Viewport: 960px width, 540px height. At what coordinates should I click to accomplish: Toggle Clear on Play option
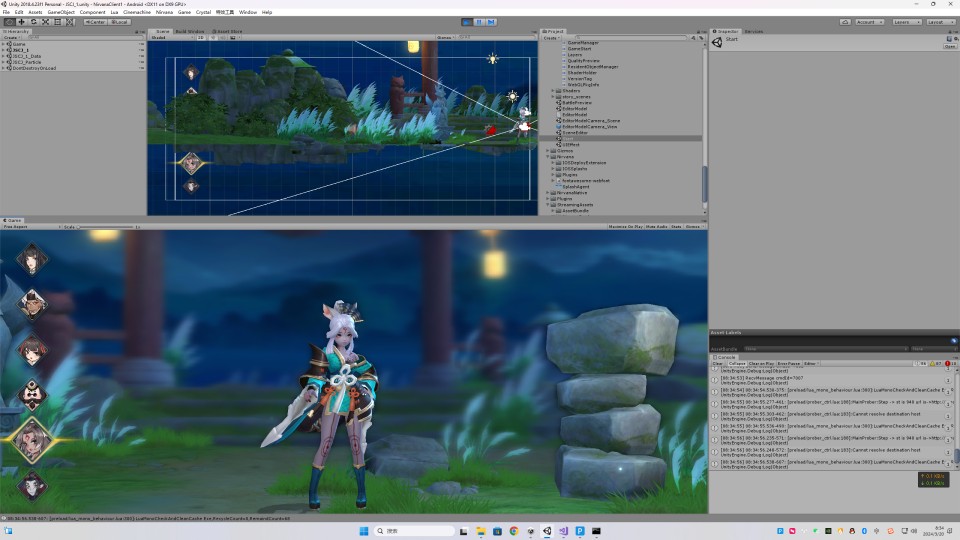(x=761, y=363)
